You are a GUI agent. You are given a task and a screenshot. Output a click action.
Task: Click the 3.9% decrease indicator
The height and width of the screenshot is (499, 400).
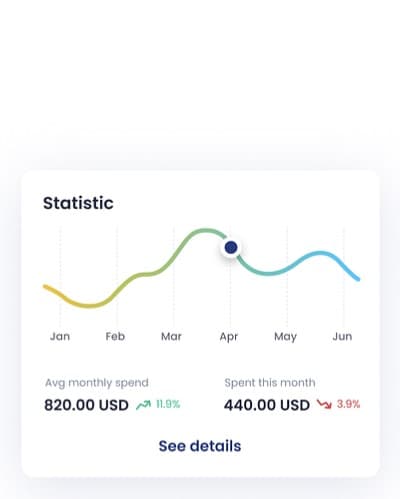[x=348, y=404]
